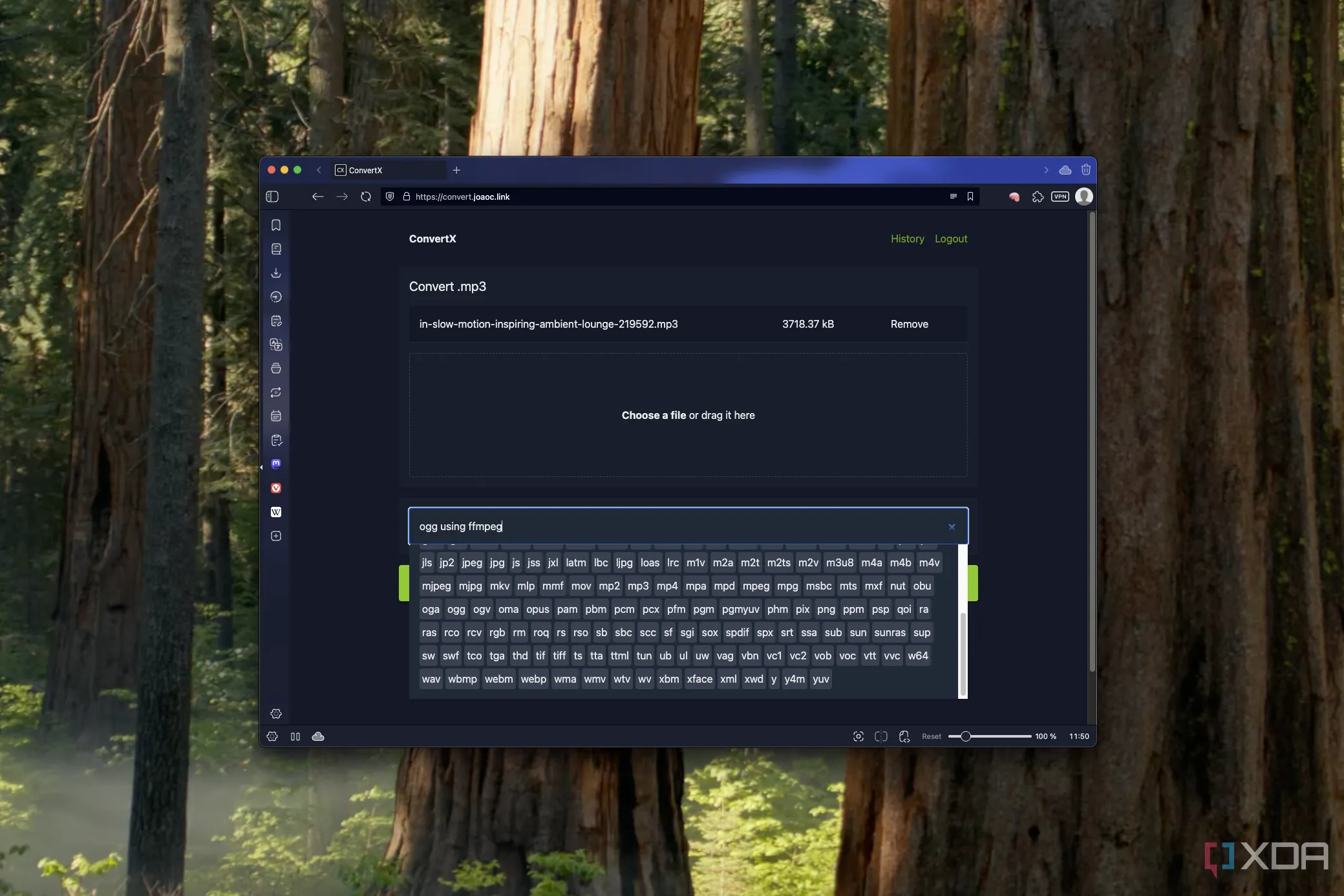Open the History panel in sidebar
The height and width of the screenshot is (896, 1344).
coord(276,297)
